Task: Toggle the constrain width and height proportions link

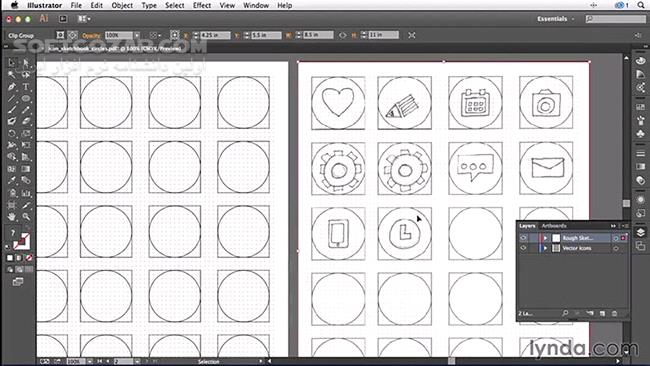Action: [x=342, y=35]
